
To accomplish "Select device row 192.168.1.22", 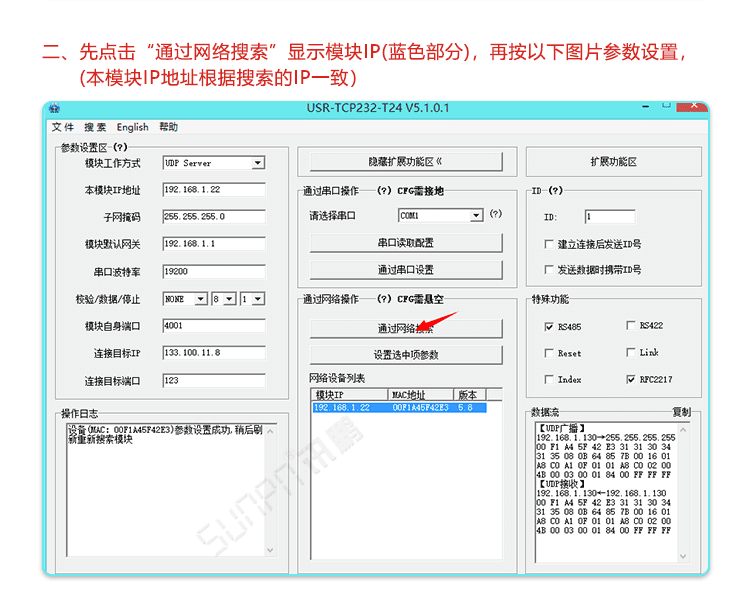I will pyautogui.click(x=399, y=407).
